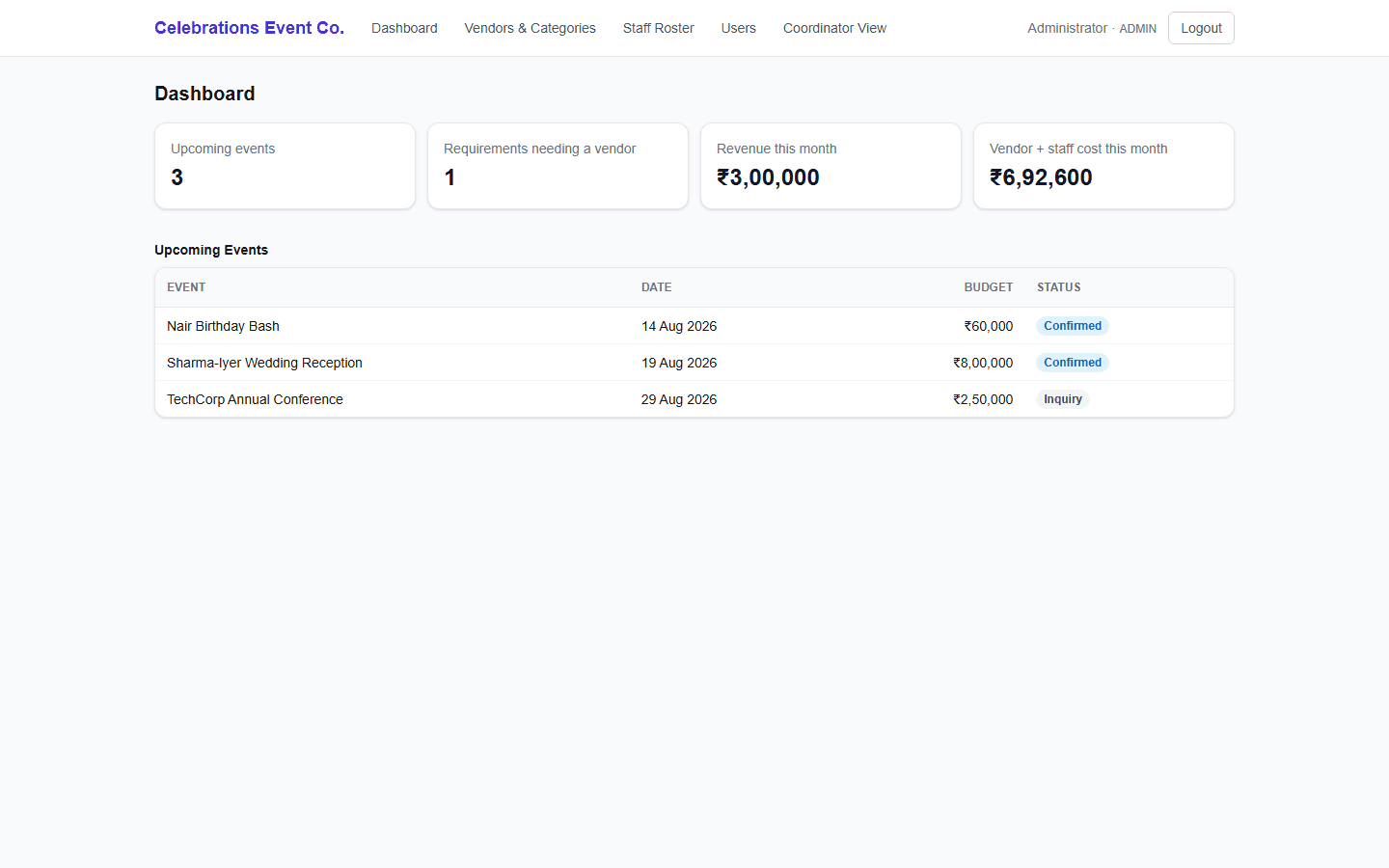This screenshot has width=1389, height=868.
Task: Click the Administrator ADMIN user label
Action: [x=1092, y=28]
